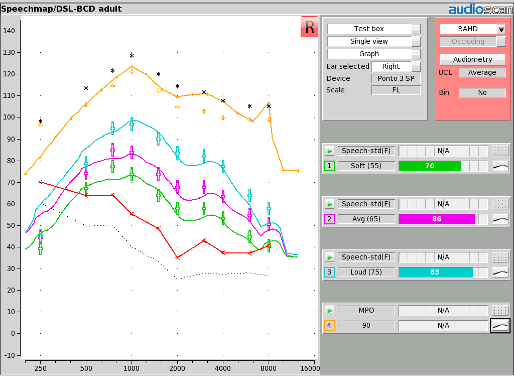Click the Audiometry button
The height and width of the screenshot is (377, 514).
click(472, 60)
